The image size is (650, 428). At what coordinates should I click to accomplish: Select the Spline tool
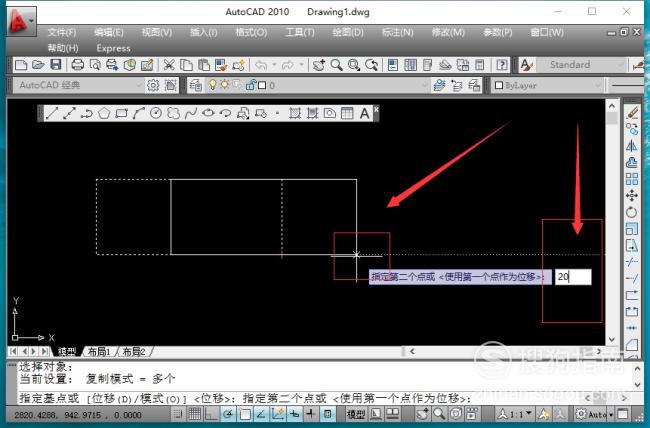click(191, 113)
